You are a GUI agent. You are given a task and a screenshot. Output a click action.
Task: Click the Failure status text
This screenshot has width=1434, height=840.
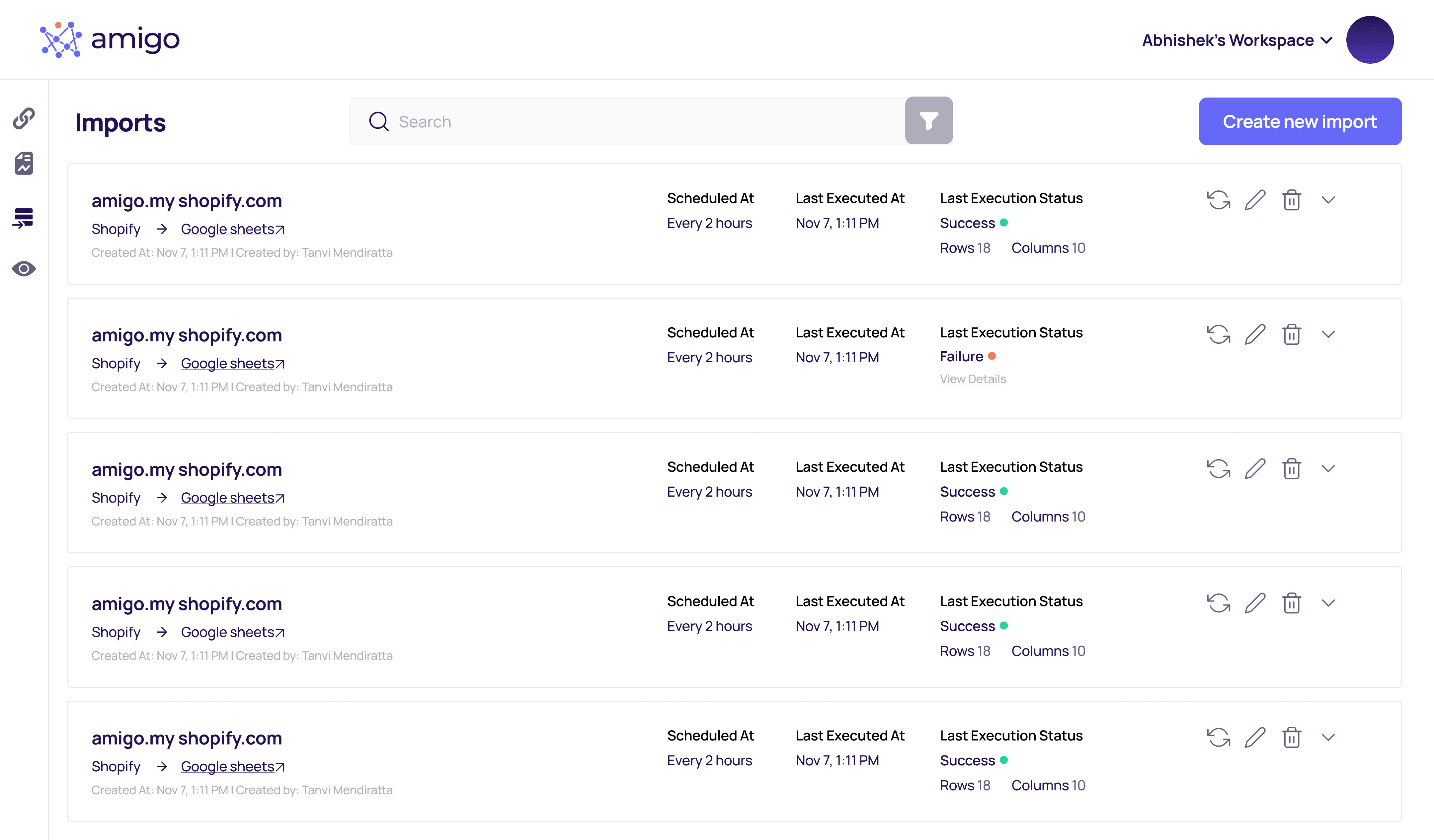click(x=961, y=357)
